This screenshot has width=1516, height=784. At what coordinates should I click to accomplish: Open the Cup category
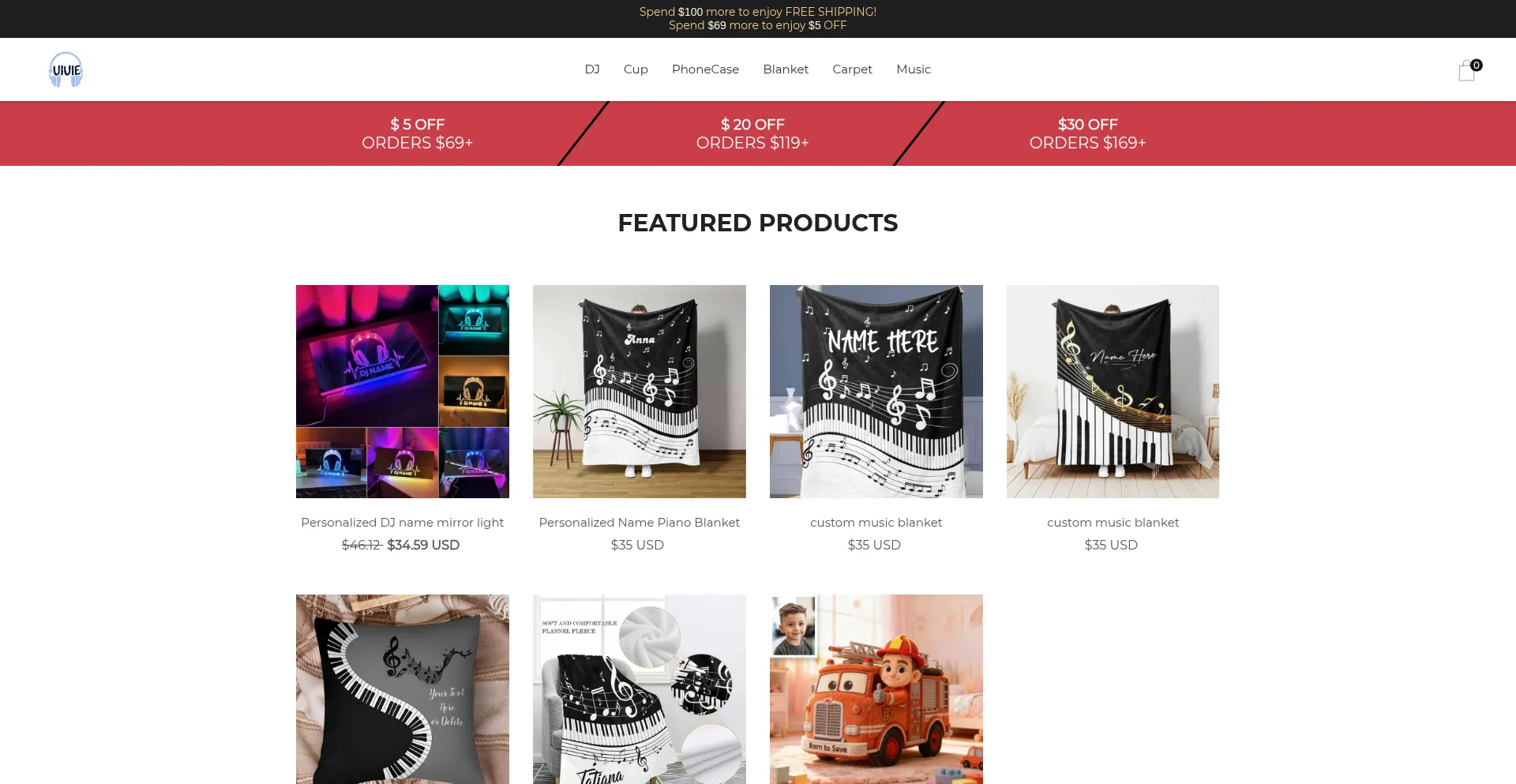point(636,69)
